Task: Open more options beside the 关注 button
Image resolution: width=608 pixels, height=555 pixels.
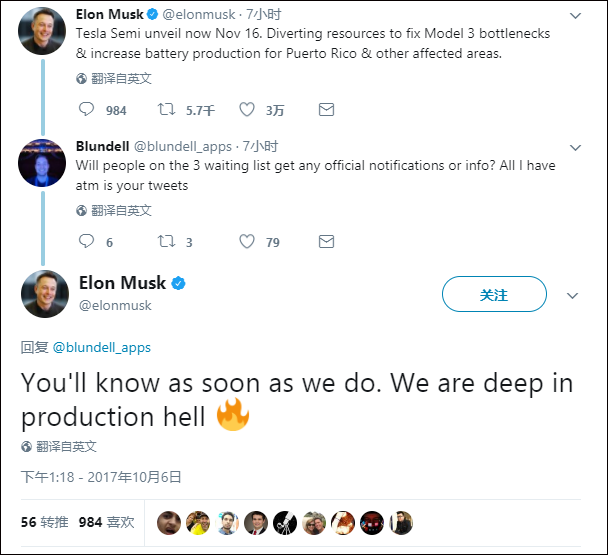Action: click(573, 296)
